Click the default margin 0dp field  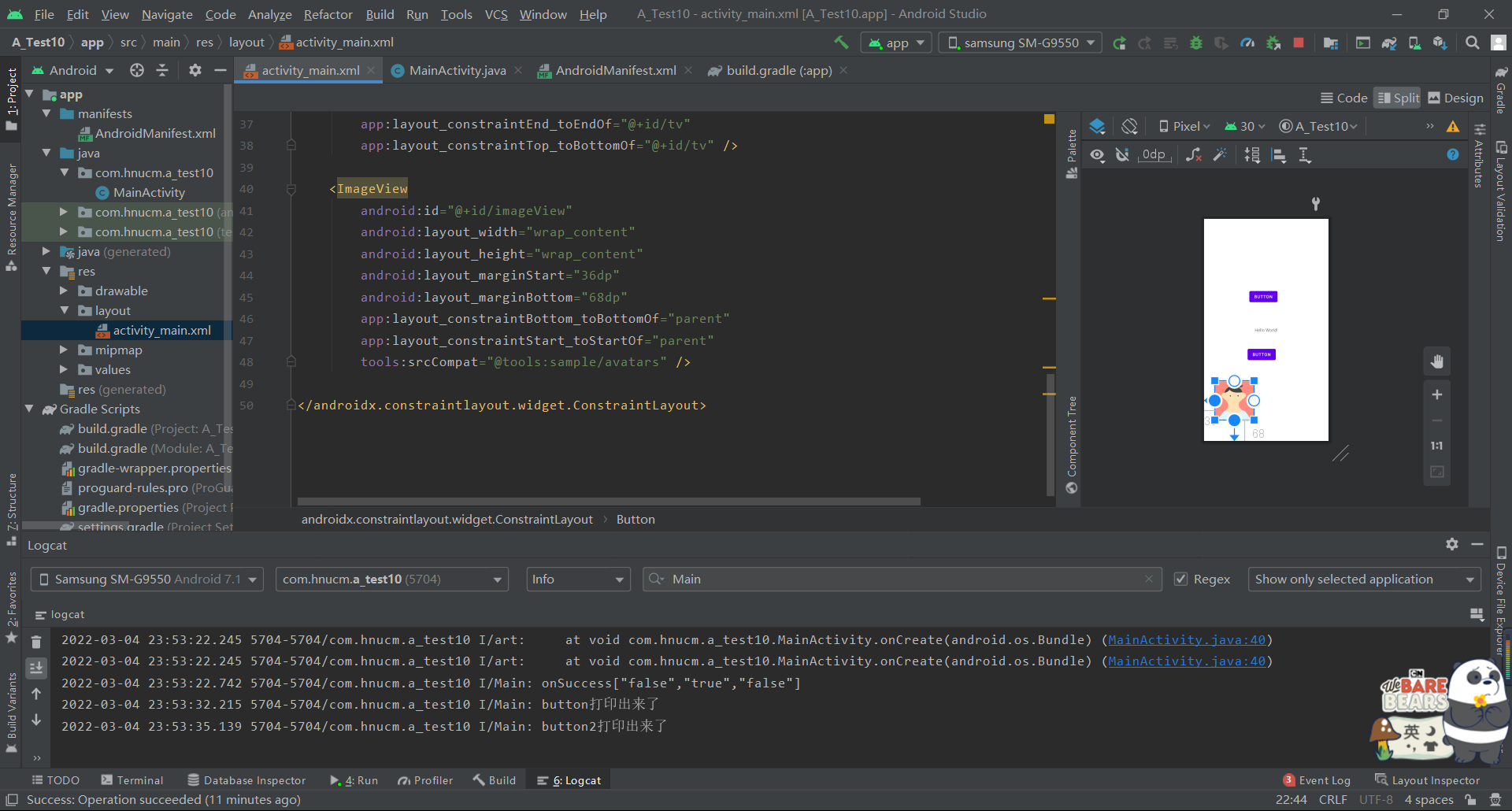click(1154, 155)
